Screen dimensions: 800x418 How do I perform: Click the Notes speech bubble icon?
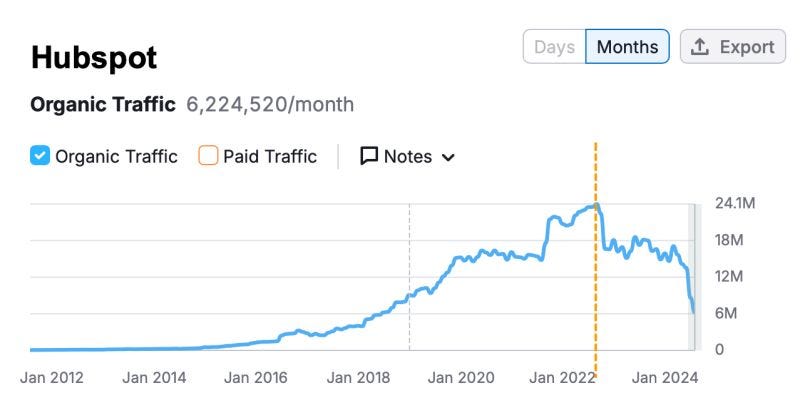[x=369, y=156]
